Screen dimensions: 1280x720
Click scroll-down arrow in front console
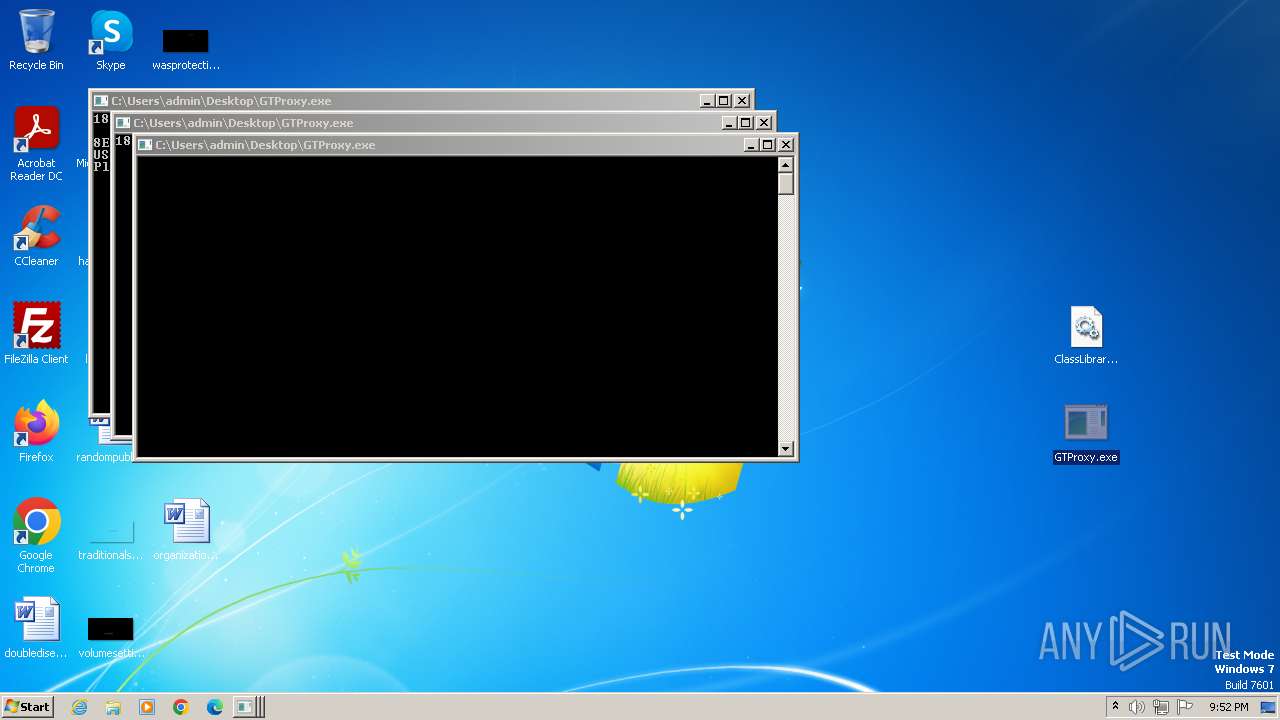(x=786, y=449)
